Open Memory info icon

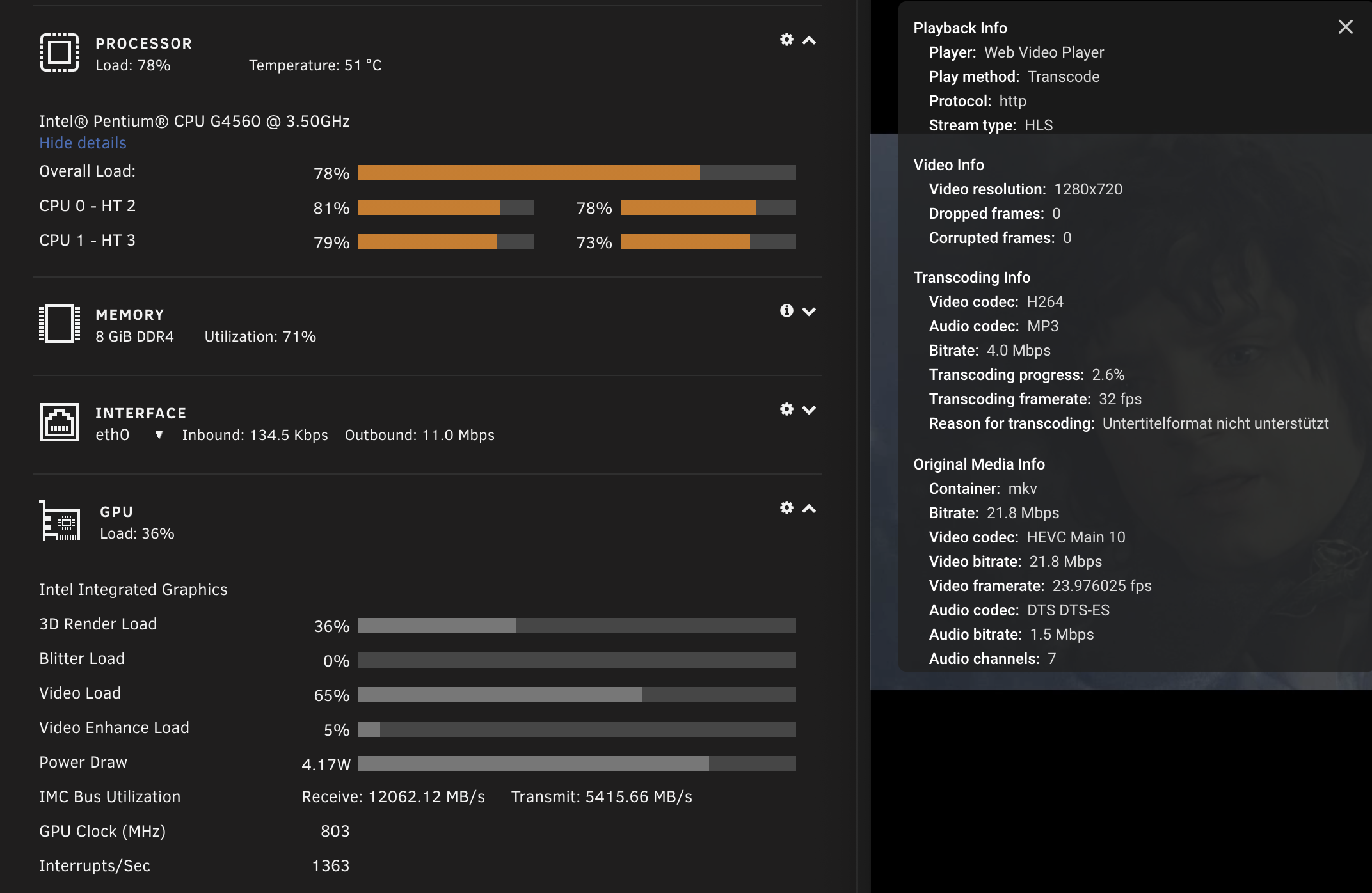pyautogui.click(x=786, y=311)
